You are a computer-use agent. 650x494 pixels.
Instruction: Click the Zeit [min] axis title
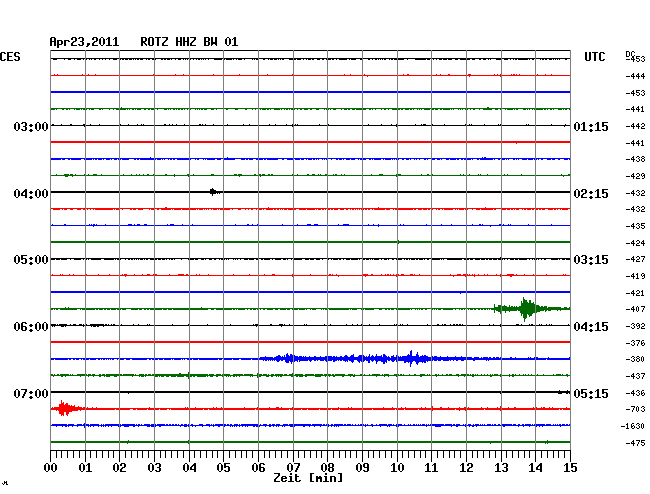tap(308, 478)
